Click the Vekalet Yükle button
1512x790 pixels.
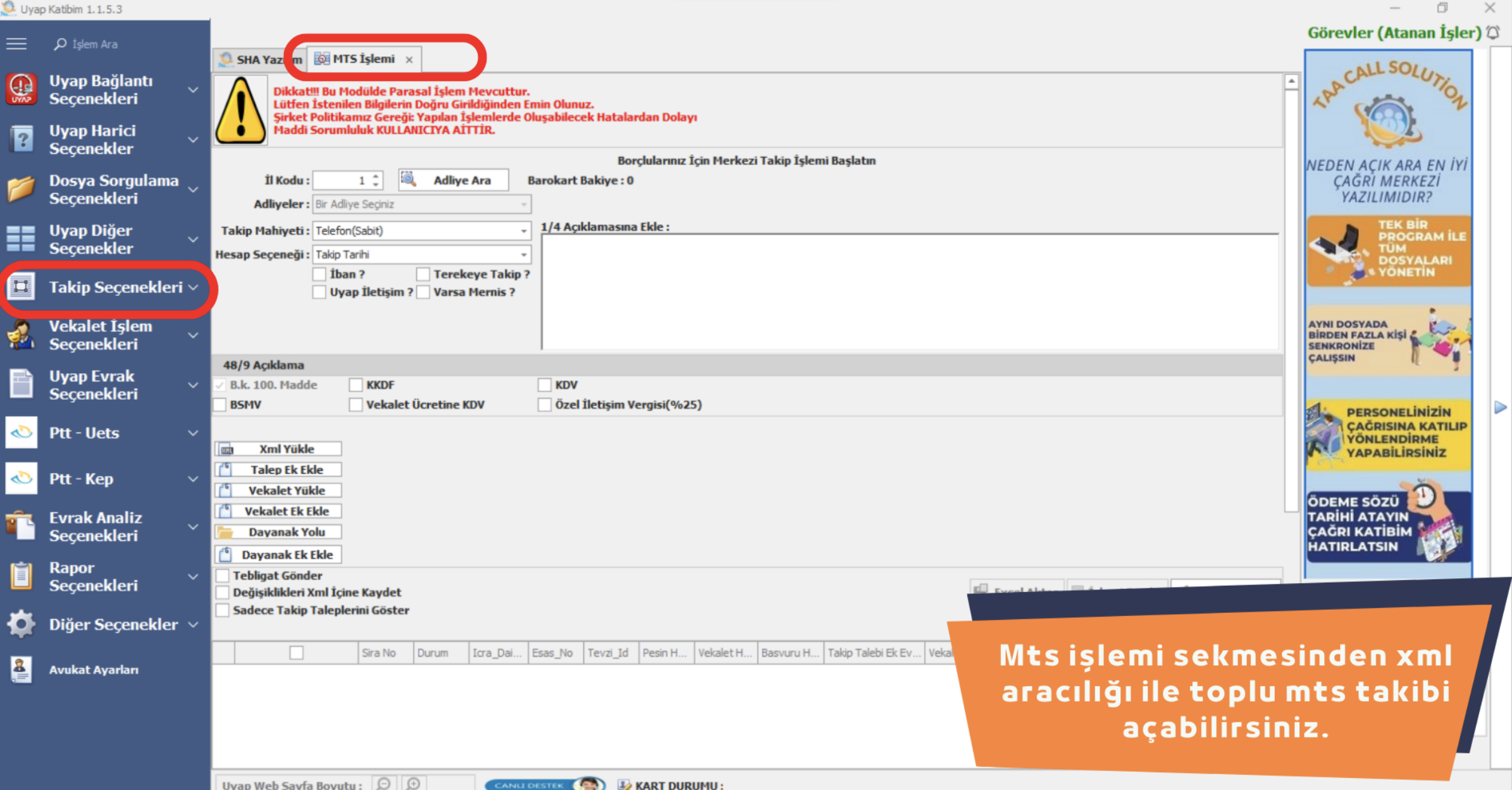(278, 490)
